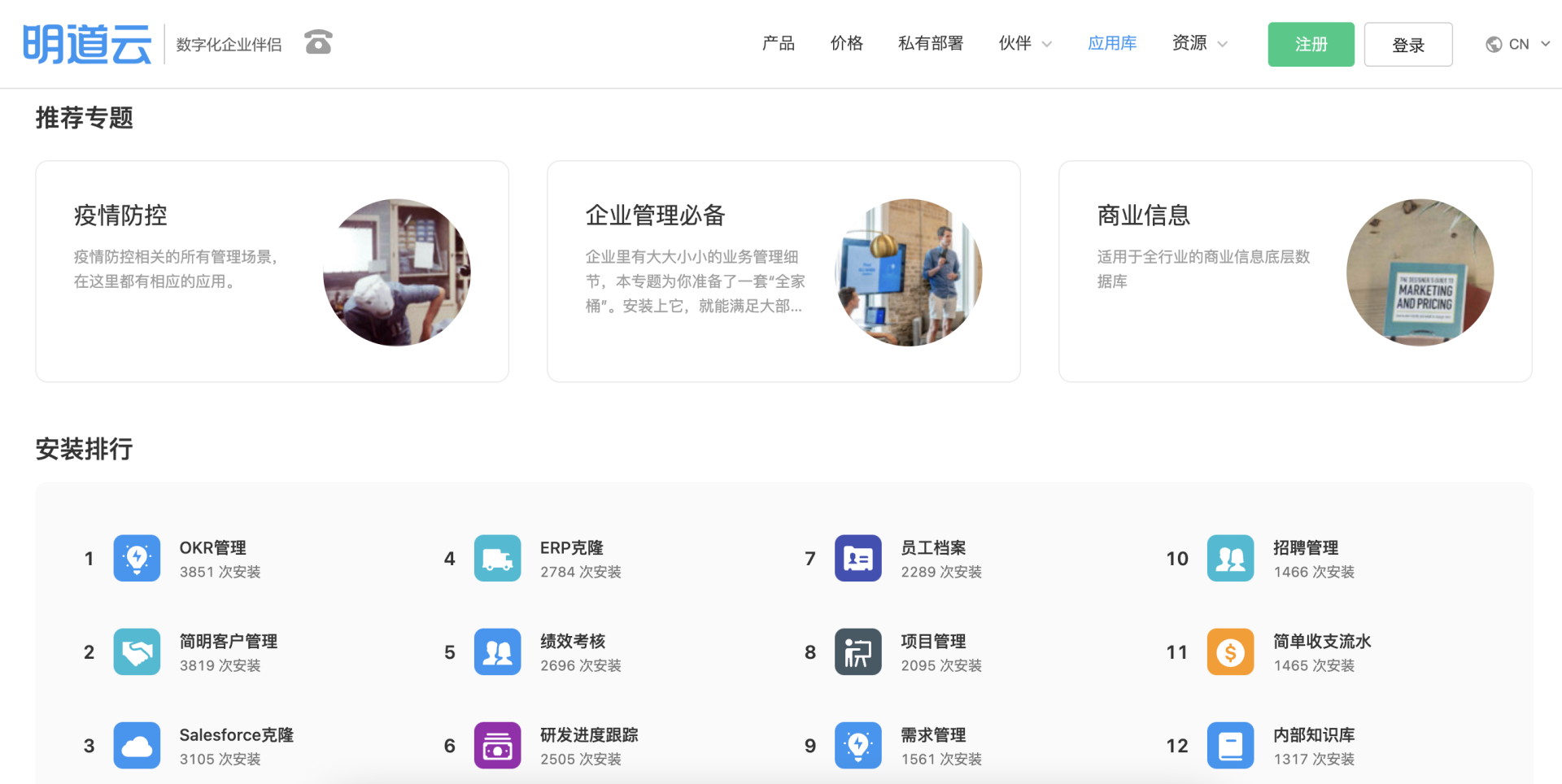Click the 明道云 logo

coord(87,44)
